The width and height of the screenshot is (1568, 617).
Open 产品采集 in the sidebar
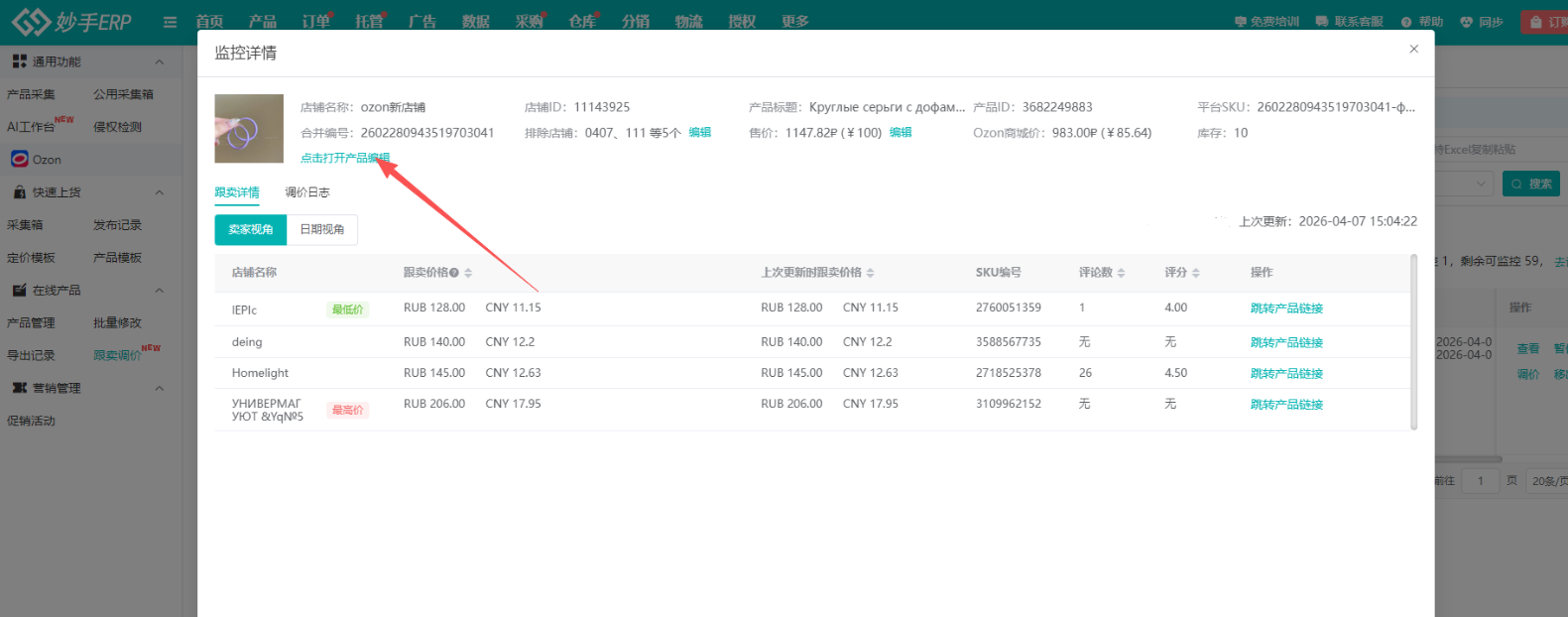[x=31, y=94]
